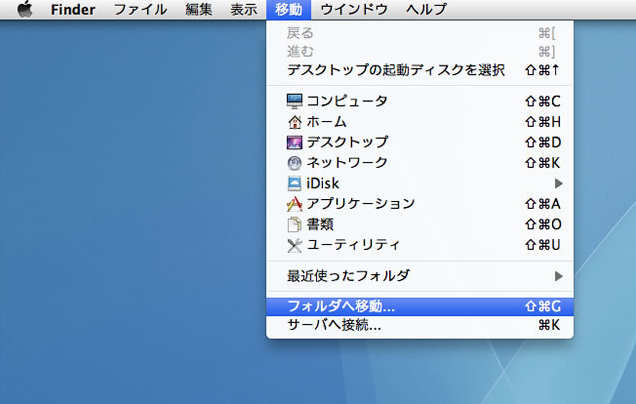636x404 pixels.
Task: Expand 最近使ったフォルダ submenu arrow
Action: [559, 275]
